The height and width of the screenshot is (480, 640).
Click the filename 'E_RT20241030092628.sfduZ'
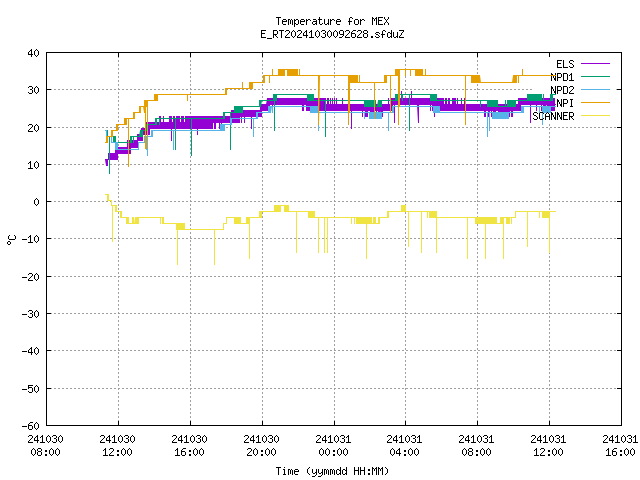(x=332, y=34)
